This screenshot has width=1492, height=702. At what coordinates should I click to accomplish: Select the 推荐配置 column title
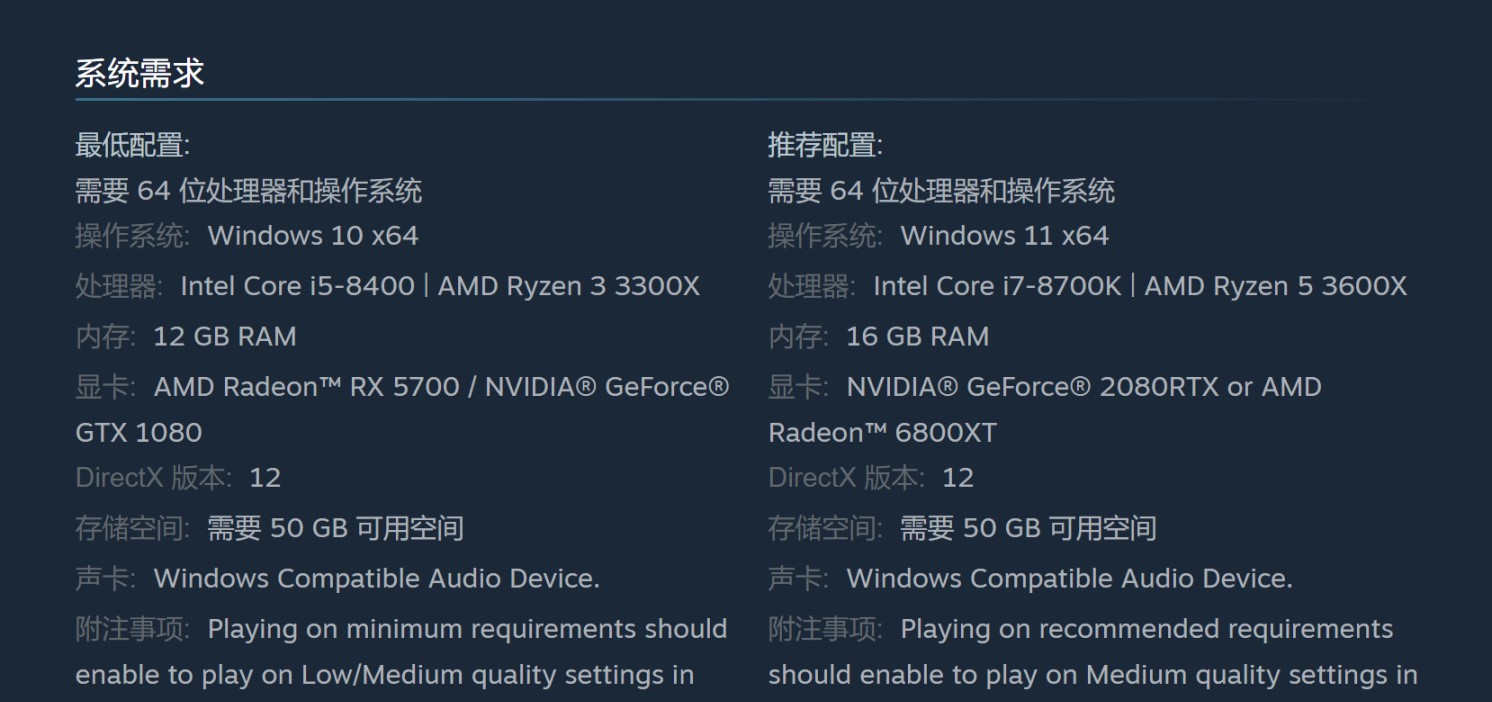(x=825, y=145)
